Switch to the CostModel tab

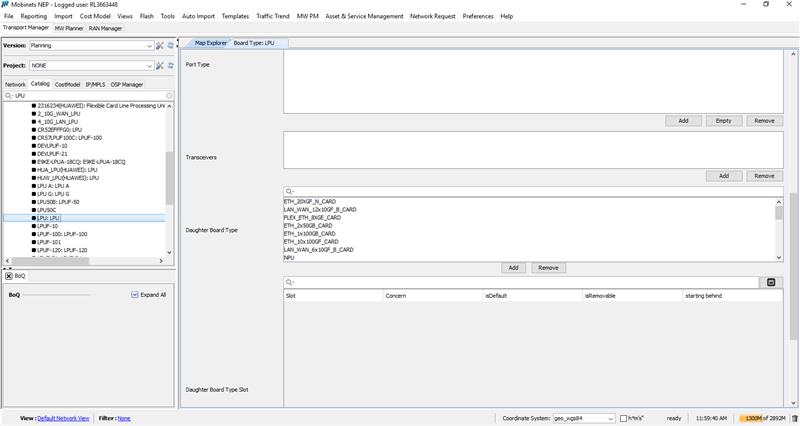[x=67, y=85]
